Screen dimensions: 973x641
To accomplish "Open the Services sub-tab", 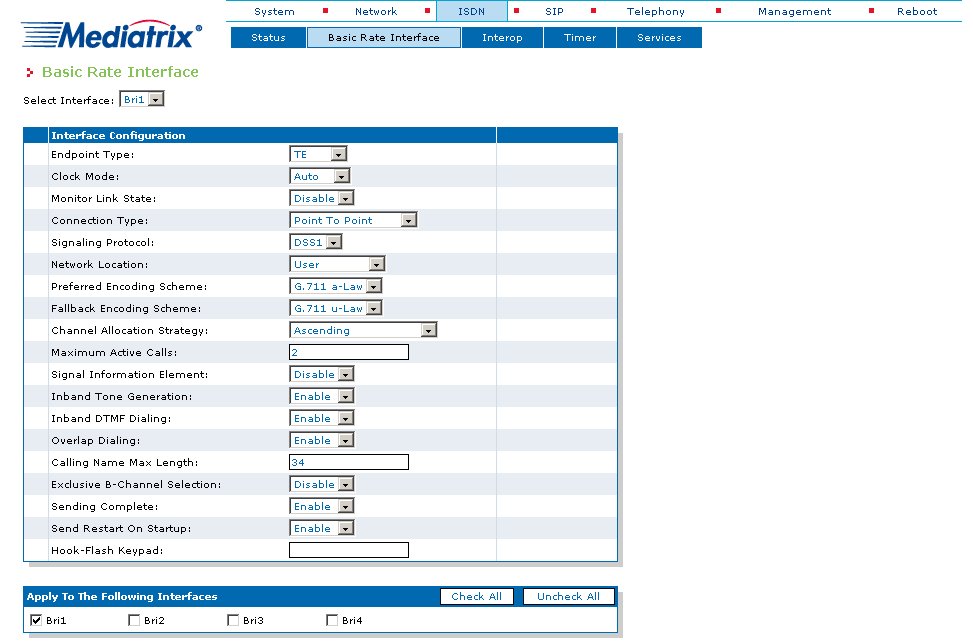I will pyautogui.click(x=659, y=37).
